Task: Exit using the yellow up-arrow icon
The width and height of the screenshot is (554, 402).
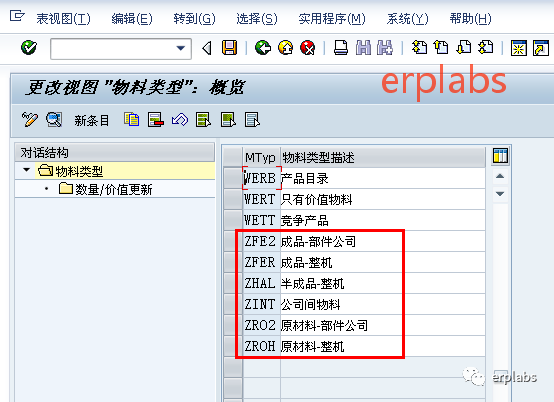Action: 285,48
